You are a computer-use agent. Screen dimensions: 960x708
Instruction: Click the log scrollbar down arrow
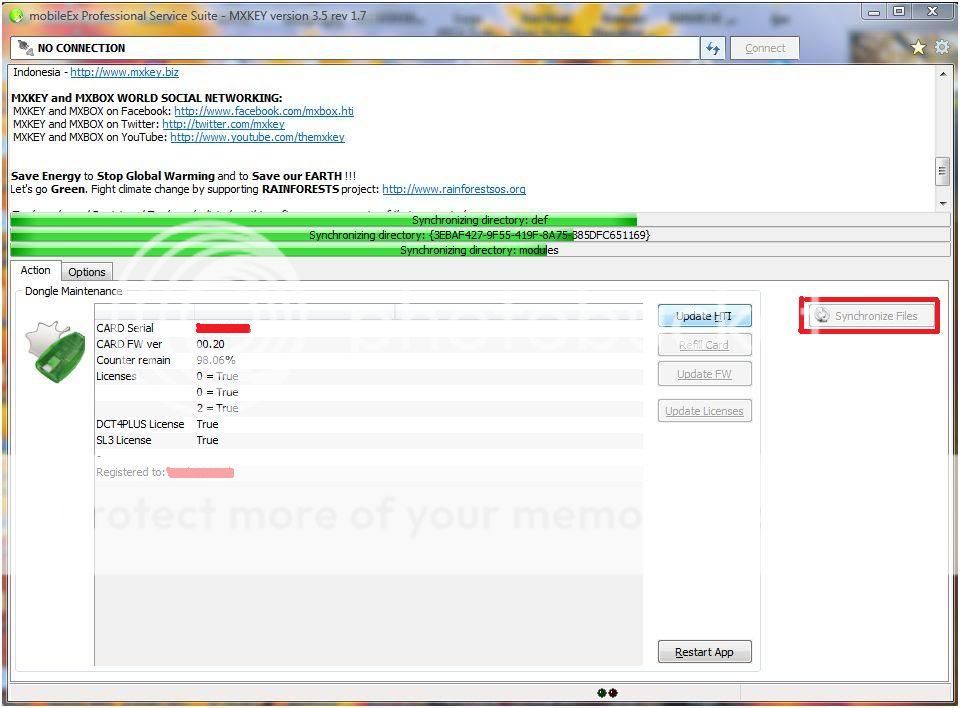(943, 203)
